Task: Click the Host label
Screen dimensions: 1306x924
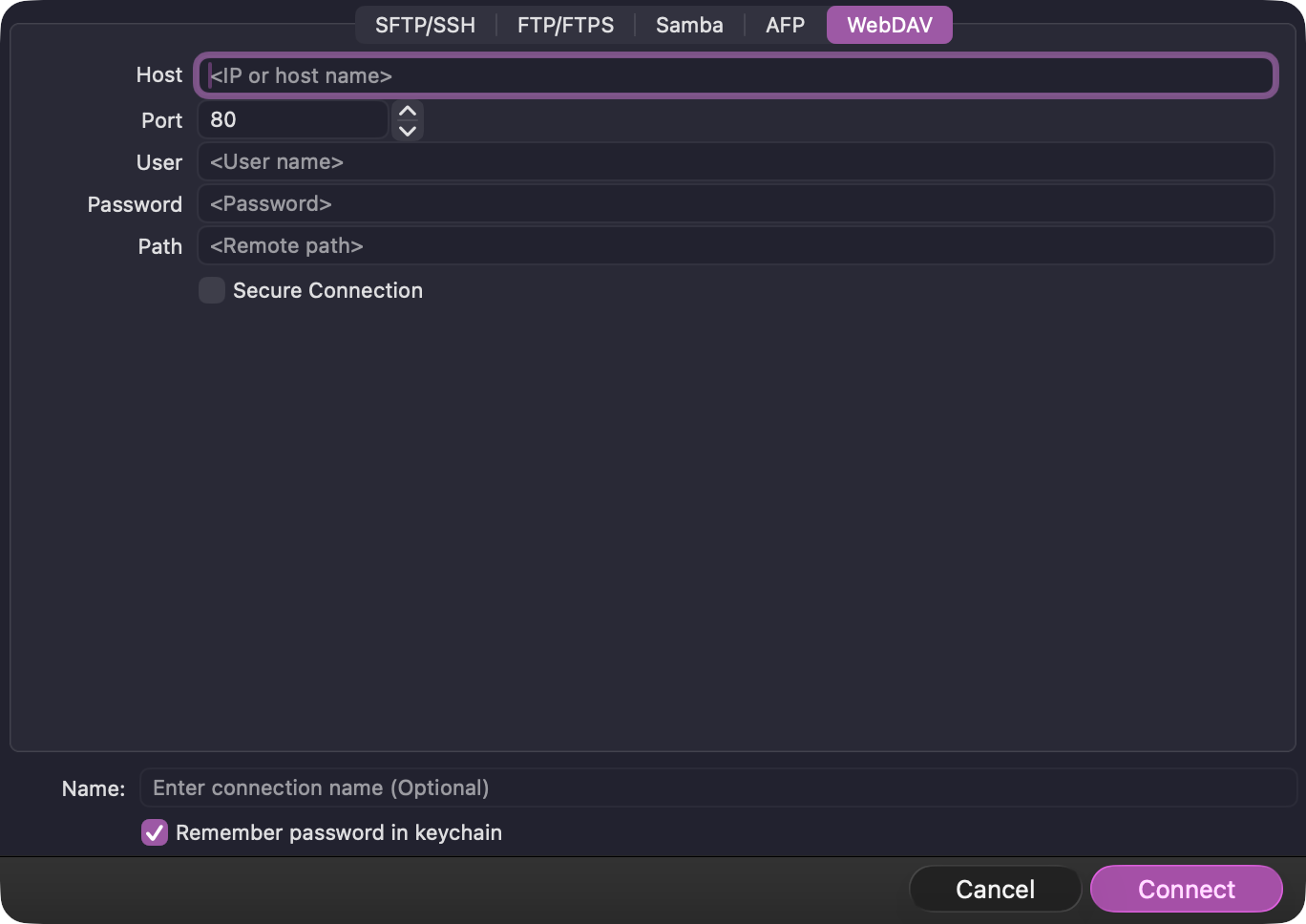Action: pyautogui.click(x=158, y=74)
